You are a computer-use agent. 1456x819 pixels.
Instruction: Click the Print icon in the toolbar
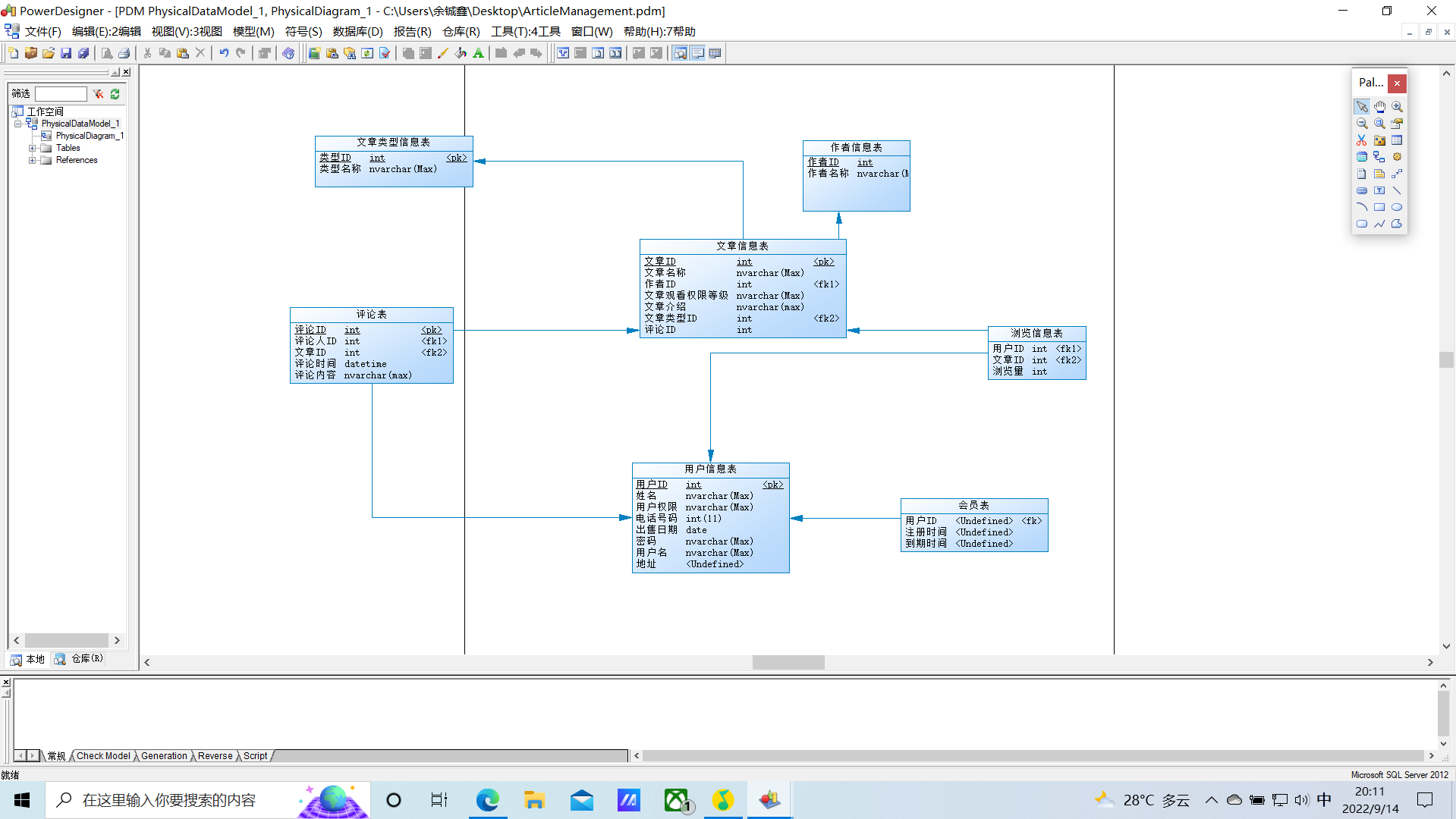point(124,53)
